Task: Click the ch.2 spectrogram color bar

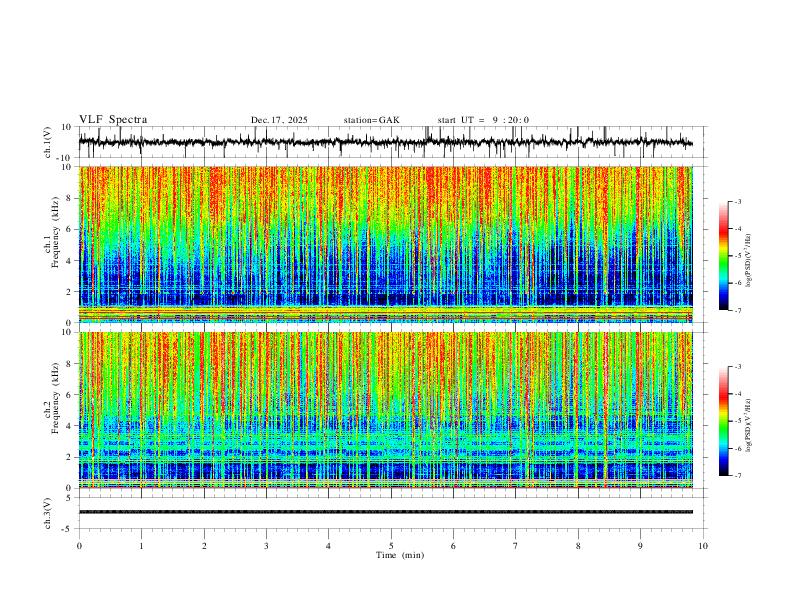Action: click(x=723, y=421)
